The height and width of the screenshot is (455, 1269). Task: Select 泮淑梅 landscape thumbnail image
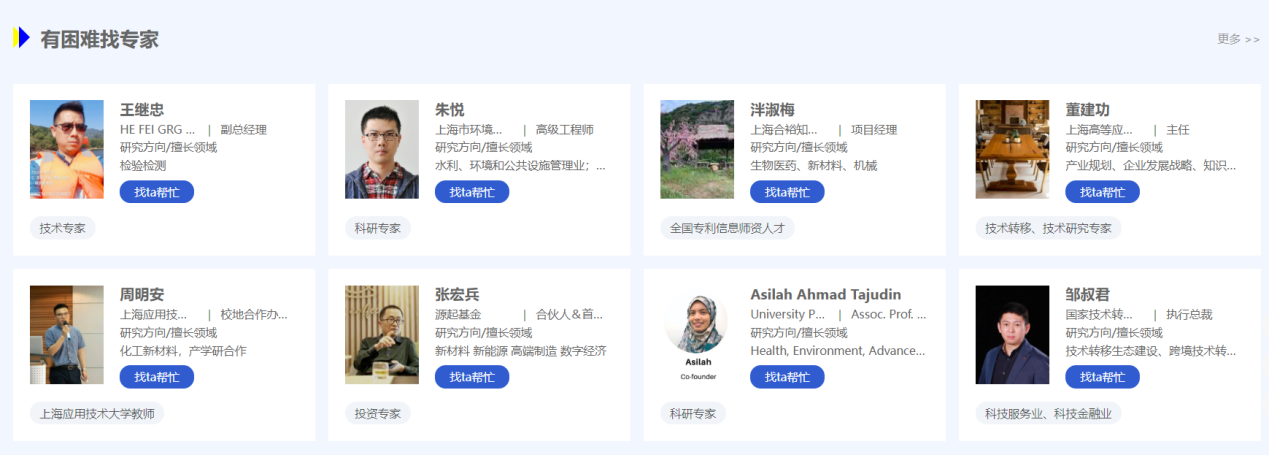pos(697,149)
